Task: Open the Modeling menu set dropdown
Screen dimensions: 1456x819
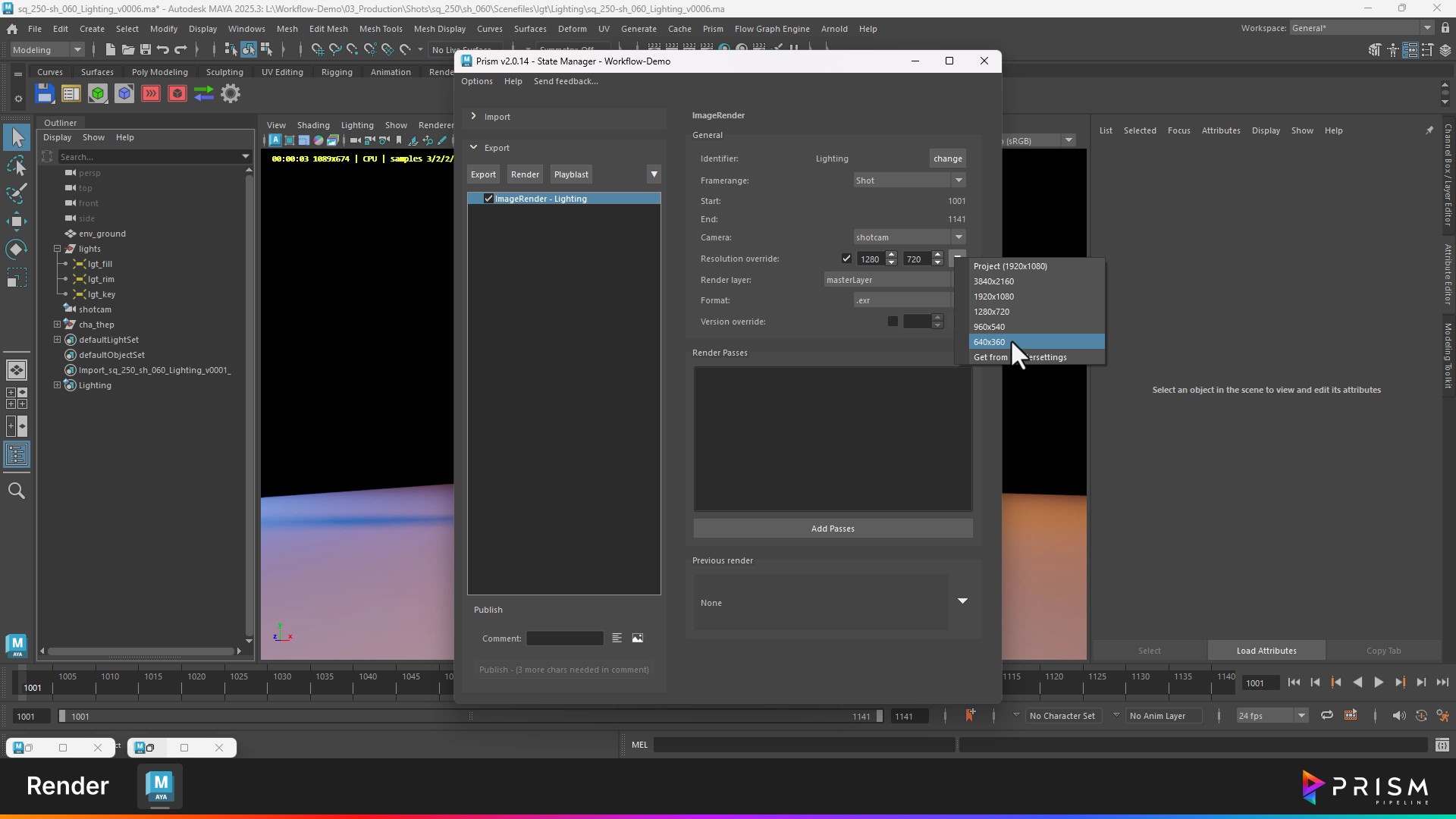Action: 47,50
